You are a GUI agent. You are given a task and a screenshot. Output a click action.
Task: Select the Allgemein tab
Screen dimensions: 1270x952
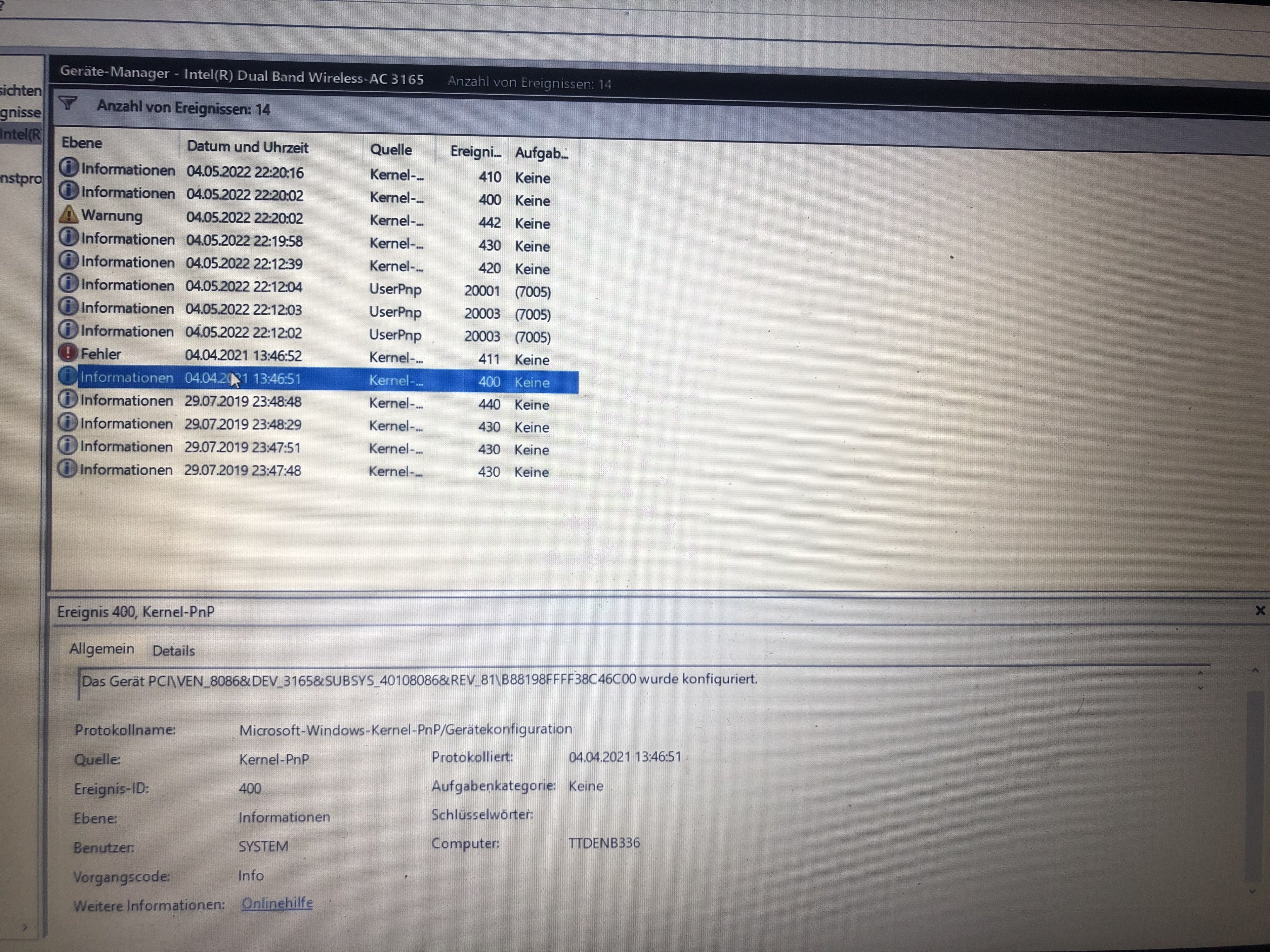pos(102,649)
